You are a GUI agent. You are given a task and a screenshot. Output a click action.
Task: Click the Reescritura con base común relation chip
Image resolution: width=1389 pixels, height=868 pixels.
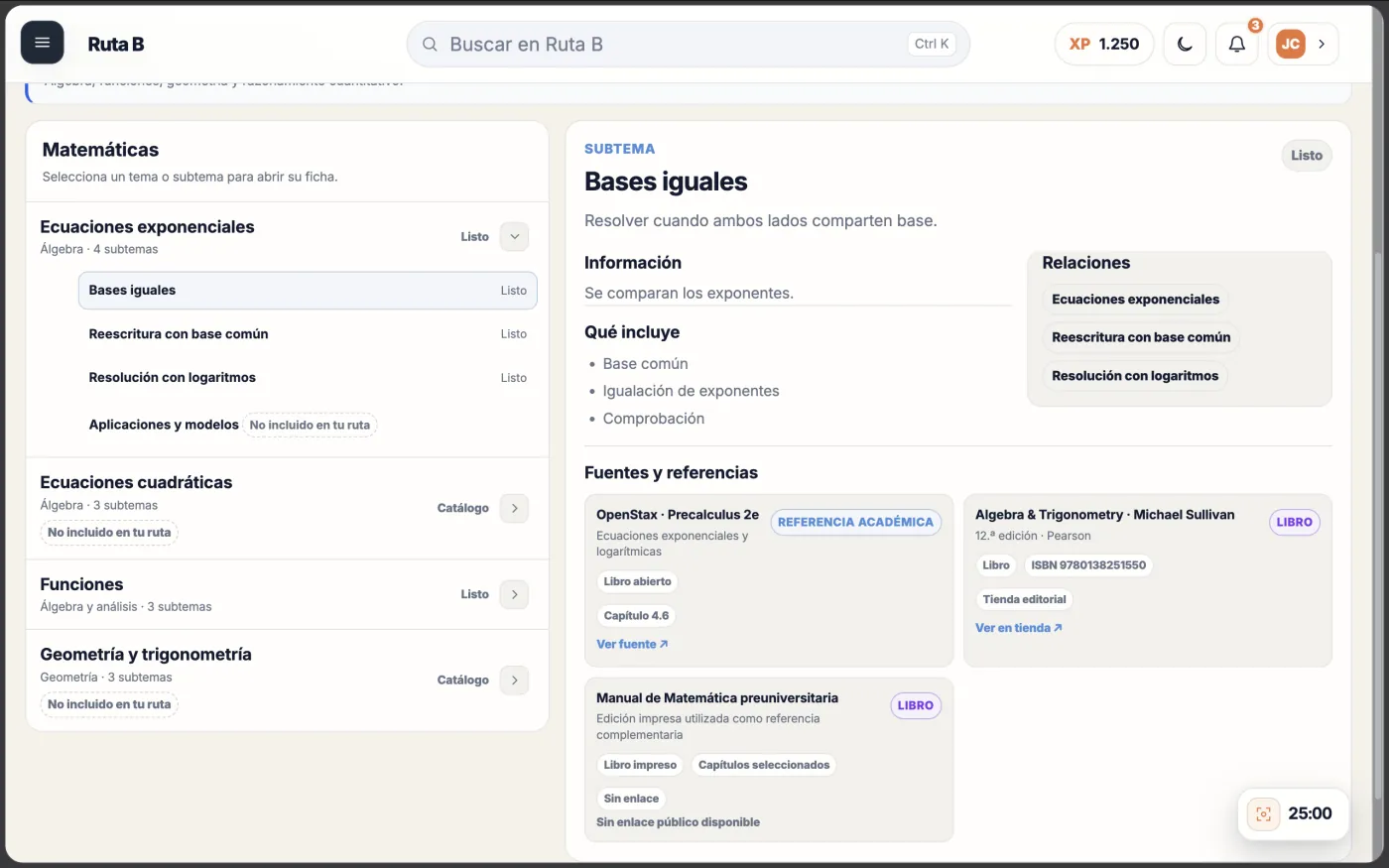(x=1141, y=337)
